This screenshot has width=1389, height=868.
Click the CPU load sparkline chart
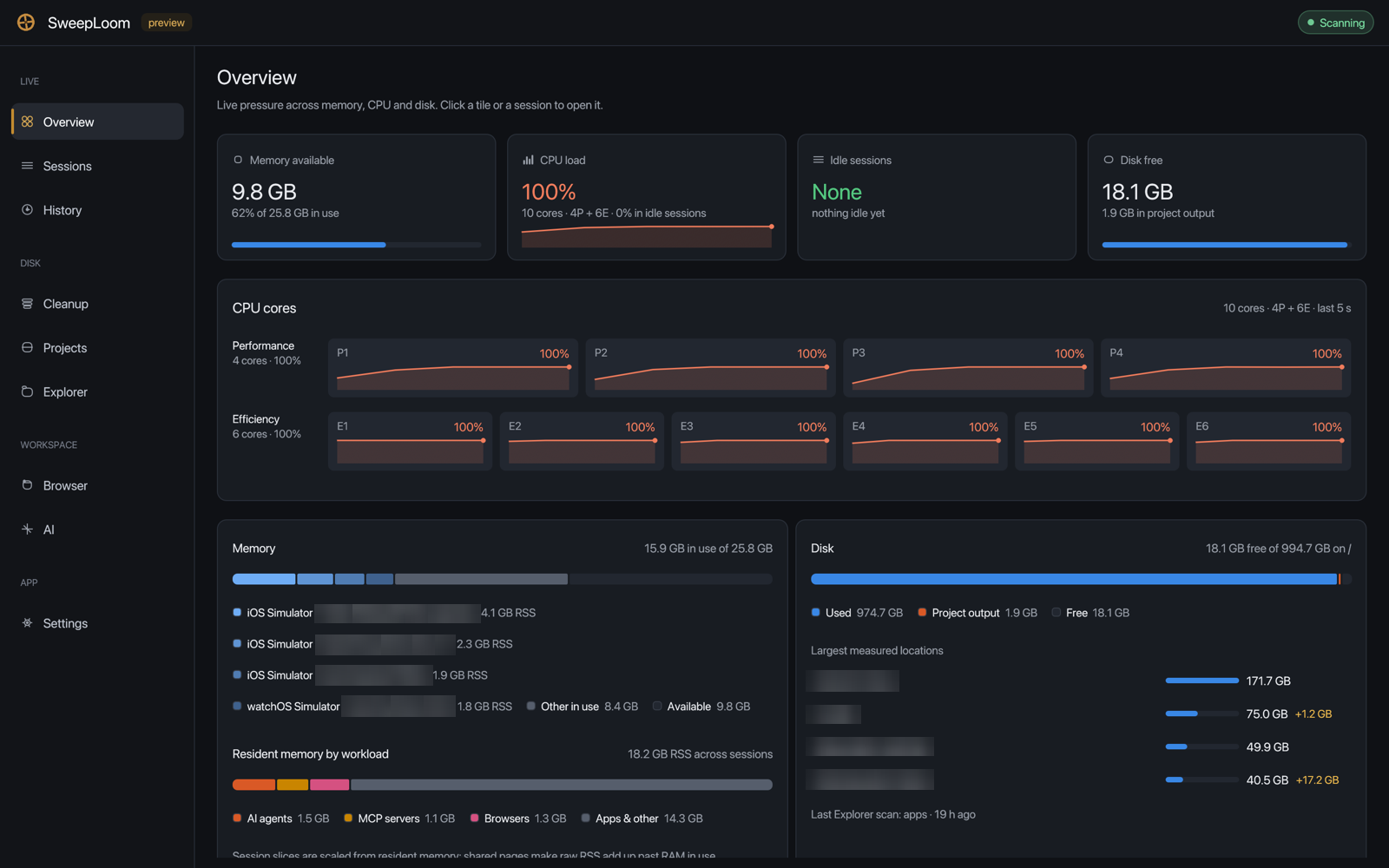click(x=647, y=236)
